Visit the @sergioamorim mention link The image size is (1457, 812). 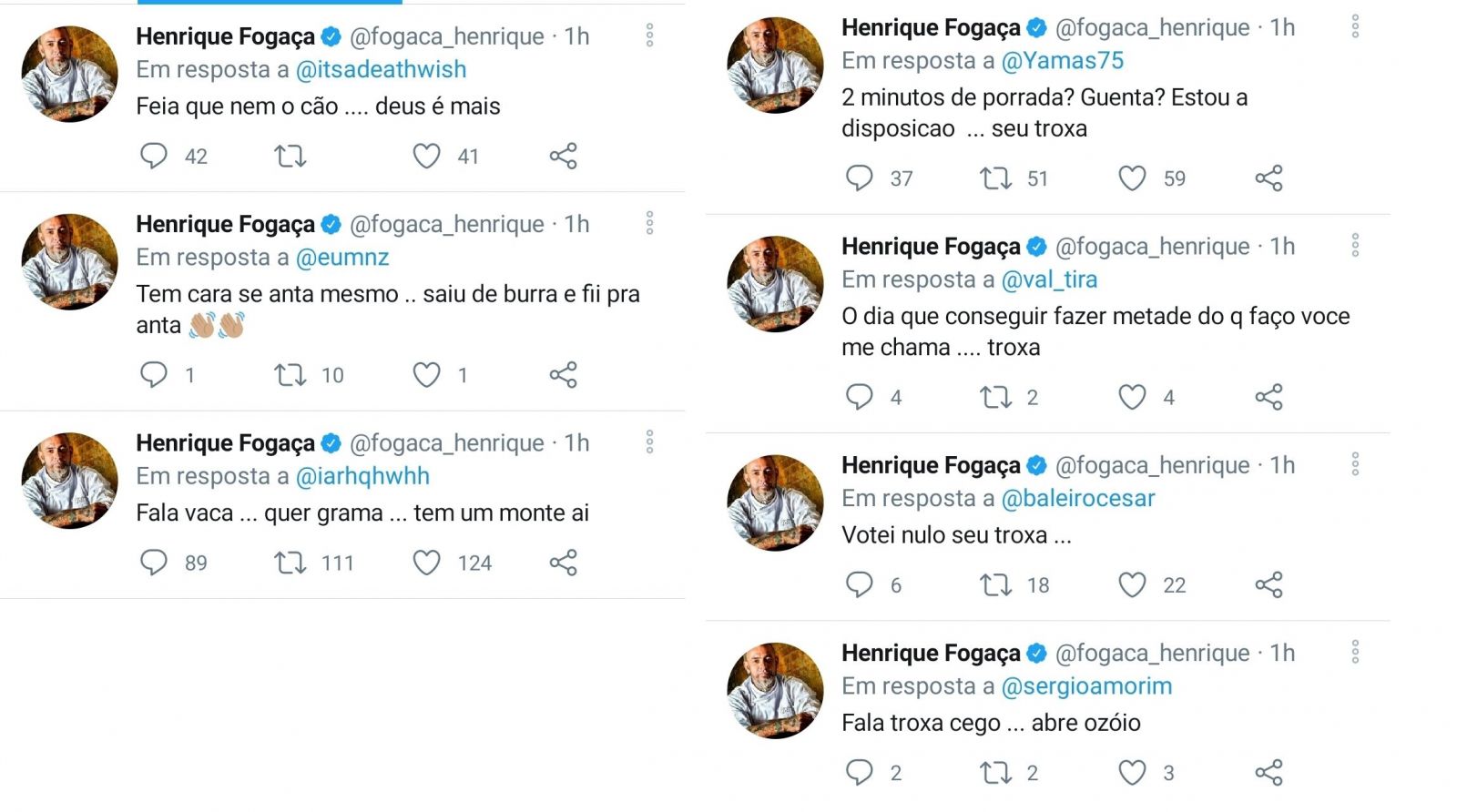coord(1086,686)
